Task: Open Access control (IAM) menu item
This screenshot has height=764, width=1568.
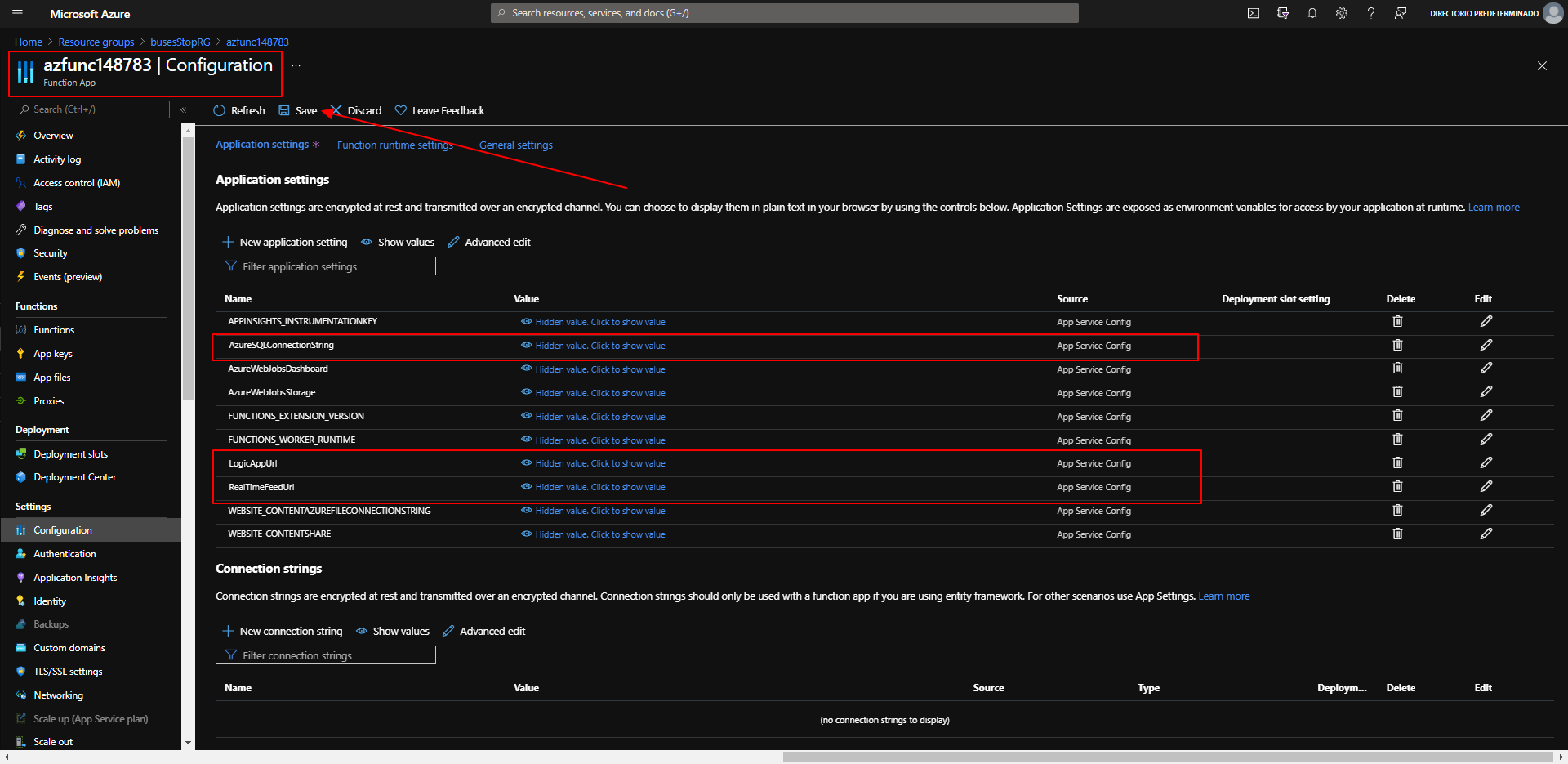Action: [77, 183]
